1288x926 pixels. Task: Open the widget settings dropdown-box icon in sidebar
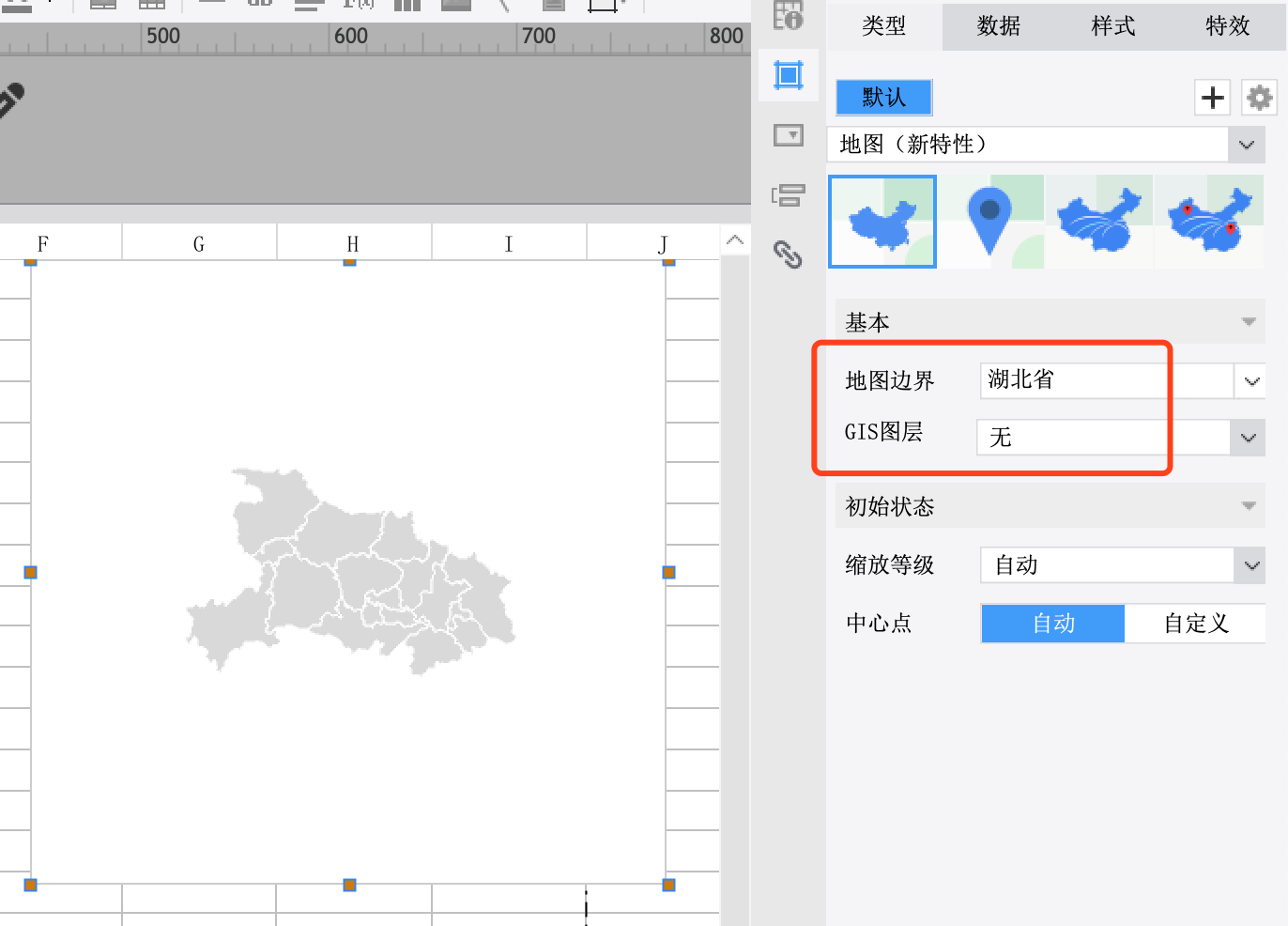(789, 135)
